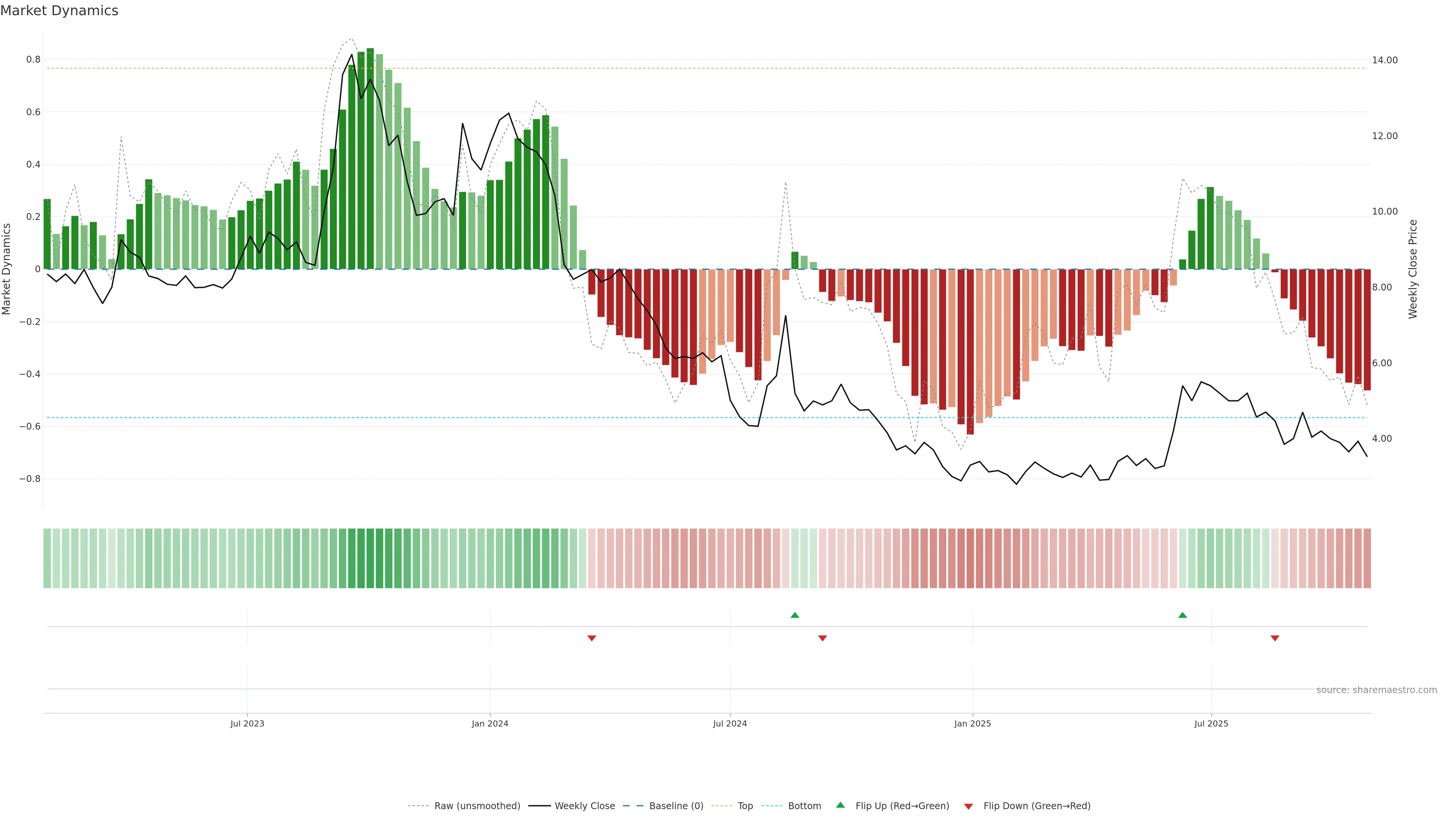This screenshot has width=1456, height=819.
Task: Click the source: sharemaestro.com text
Action: pos(1376,690)
